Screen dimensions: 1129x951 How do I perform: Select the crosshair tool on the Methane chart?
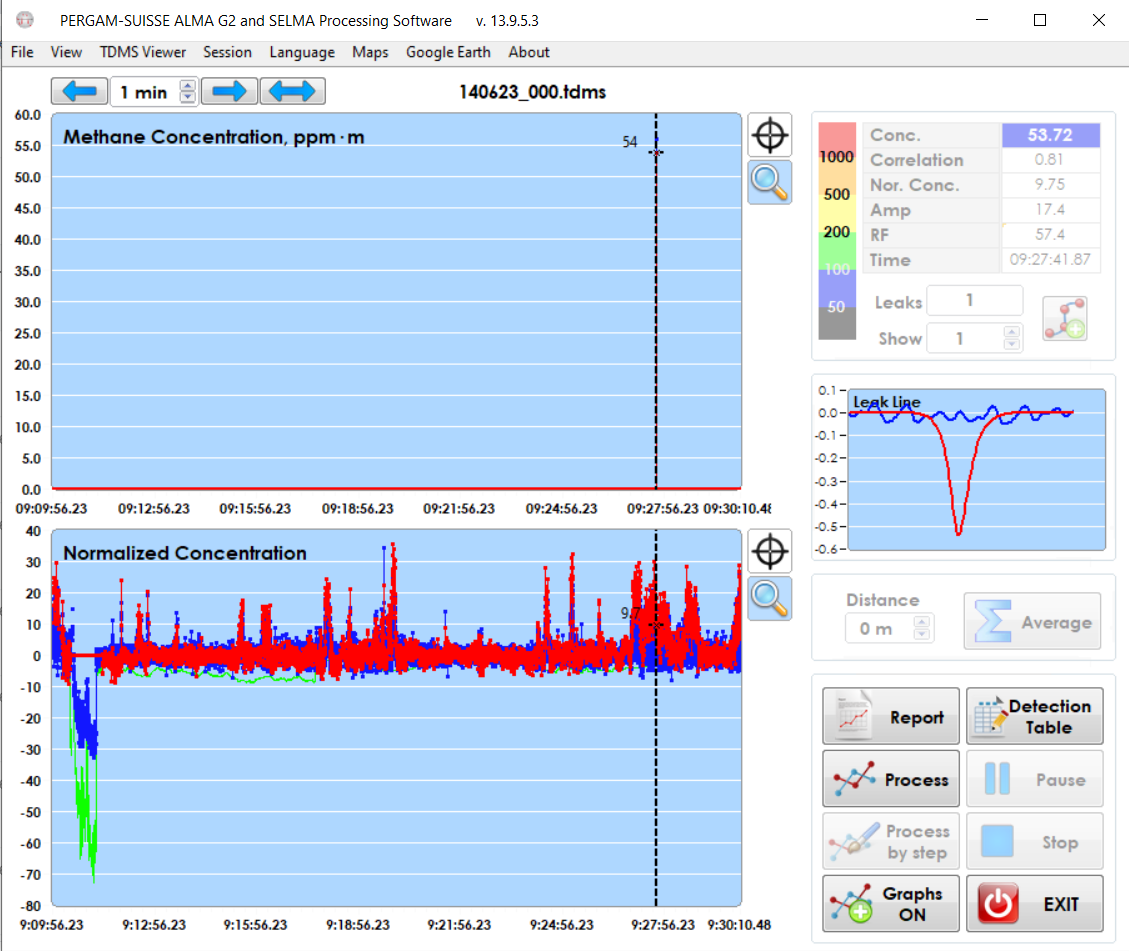click(x=769, y=134)
